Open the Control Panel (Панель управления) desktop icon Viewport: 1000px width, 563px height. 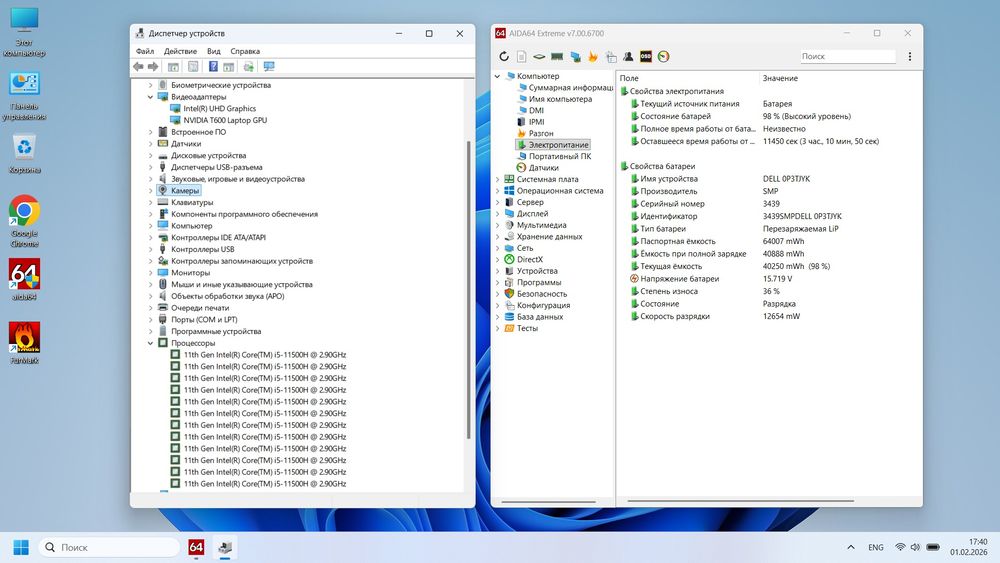(x=24, y=96)
